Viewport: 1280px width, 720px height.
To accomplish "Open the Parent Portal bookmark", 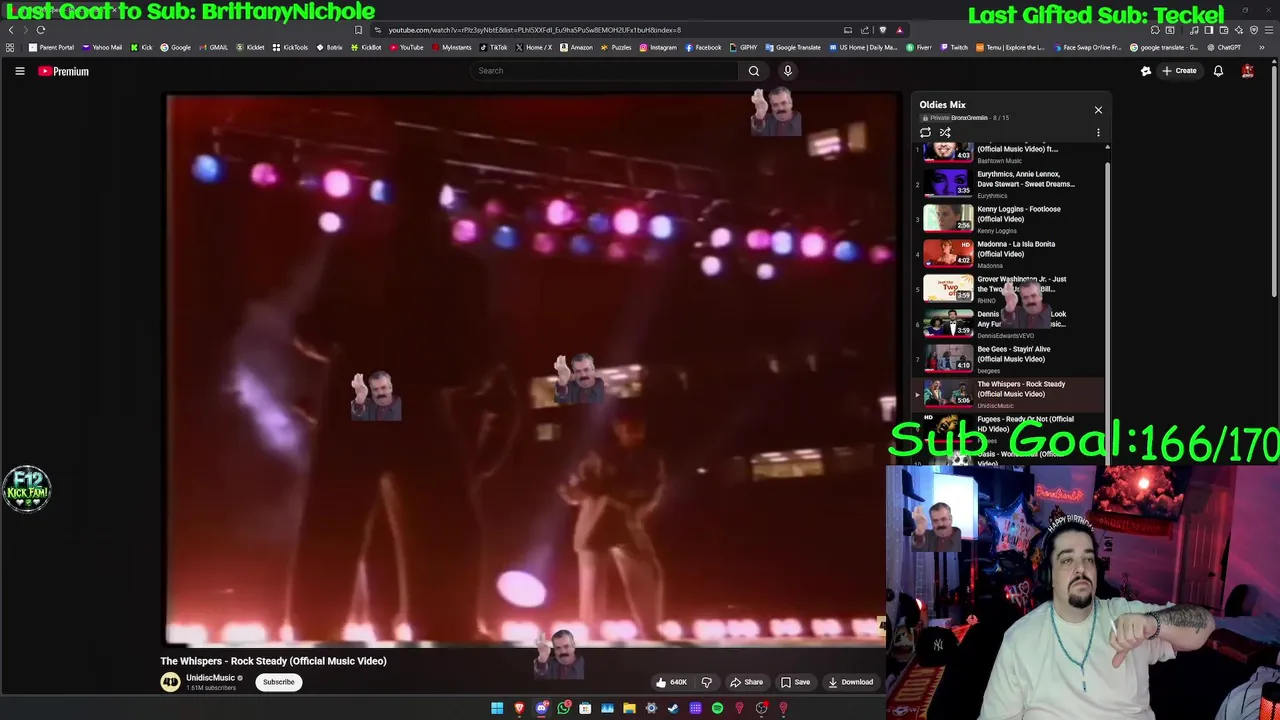I will (x=52, y=47).
